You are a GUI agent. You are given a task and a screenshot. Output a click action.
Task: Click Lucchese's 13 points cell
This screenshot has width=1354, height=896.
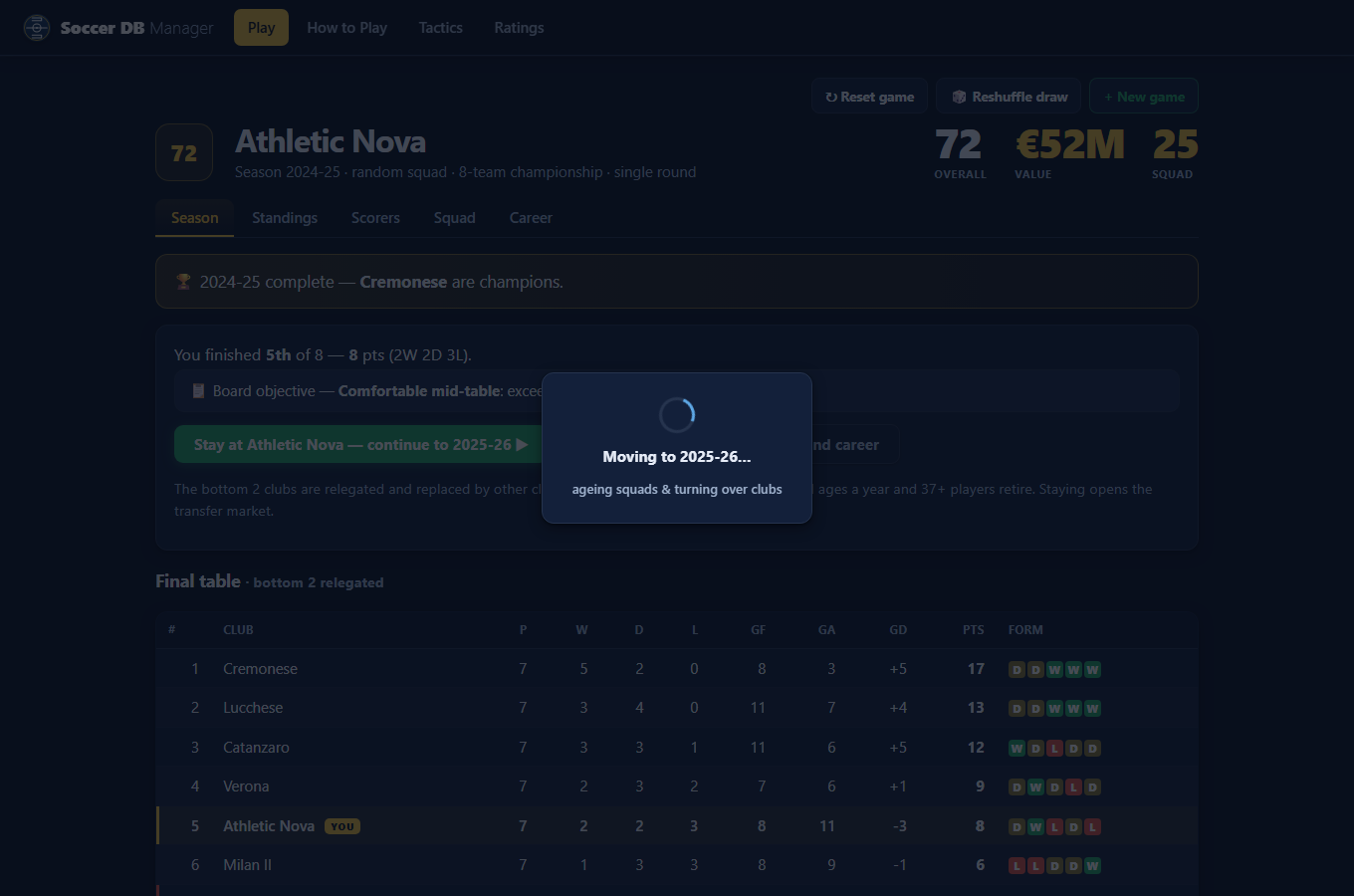pyautogui.click(x=976, y=708)
